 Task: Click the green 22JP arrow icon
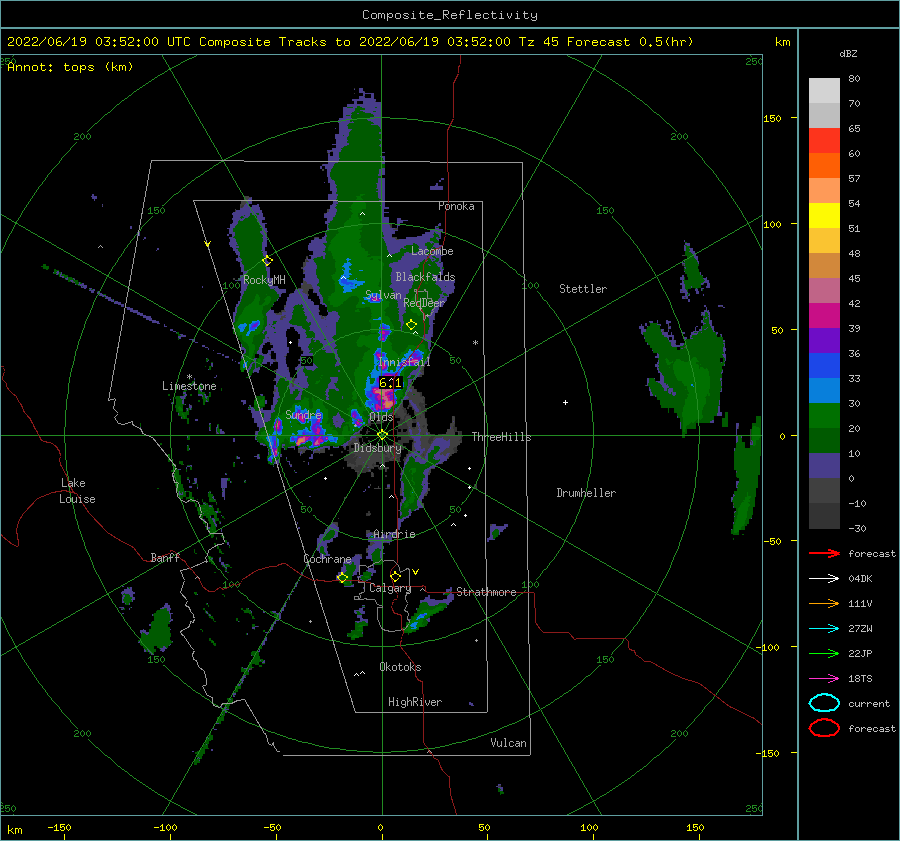pos(824,653)
